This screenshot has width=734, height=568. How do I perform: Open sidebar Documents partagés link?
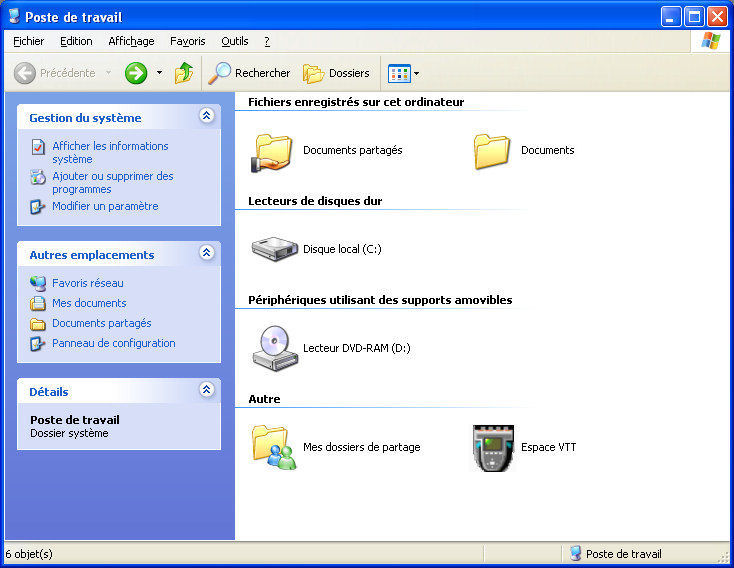(102, 323)
